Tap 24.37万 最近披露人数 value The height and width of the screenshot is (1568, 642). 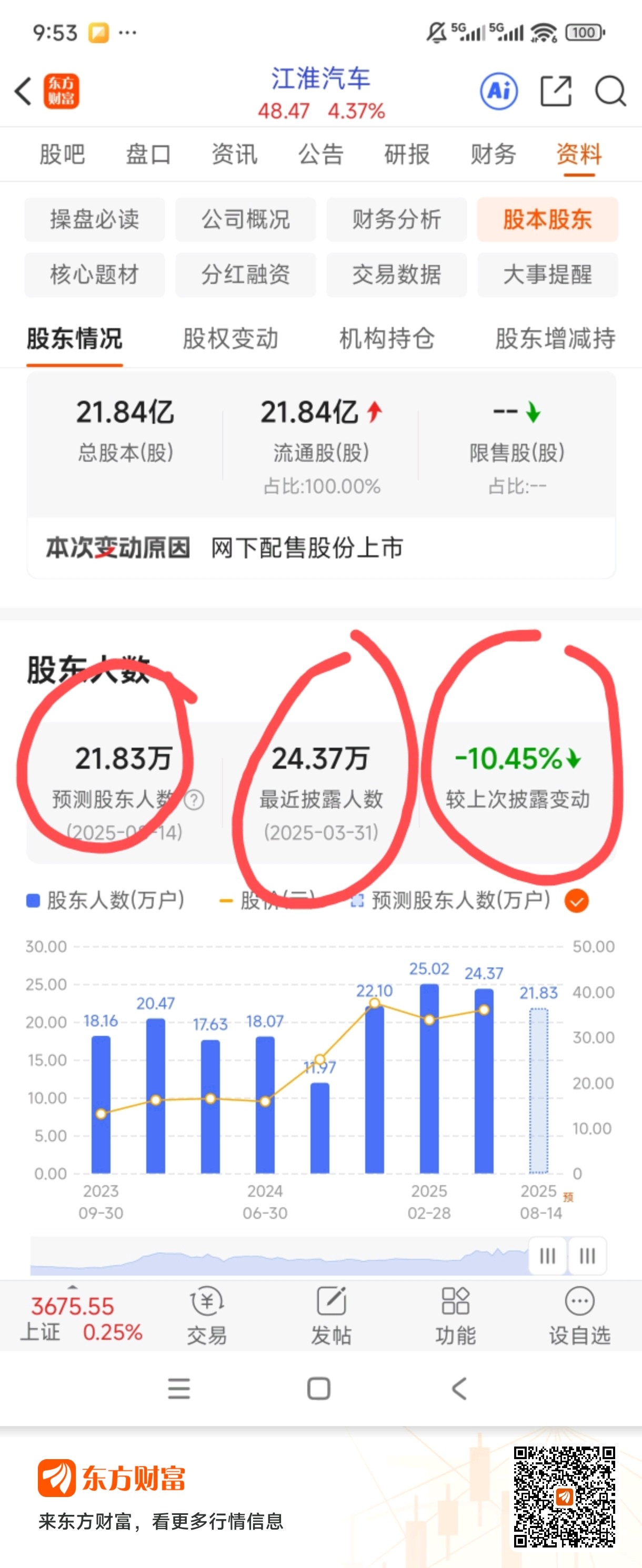(x=320, y=758)
